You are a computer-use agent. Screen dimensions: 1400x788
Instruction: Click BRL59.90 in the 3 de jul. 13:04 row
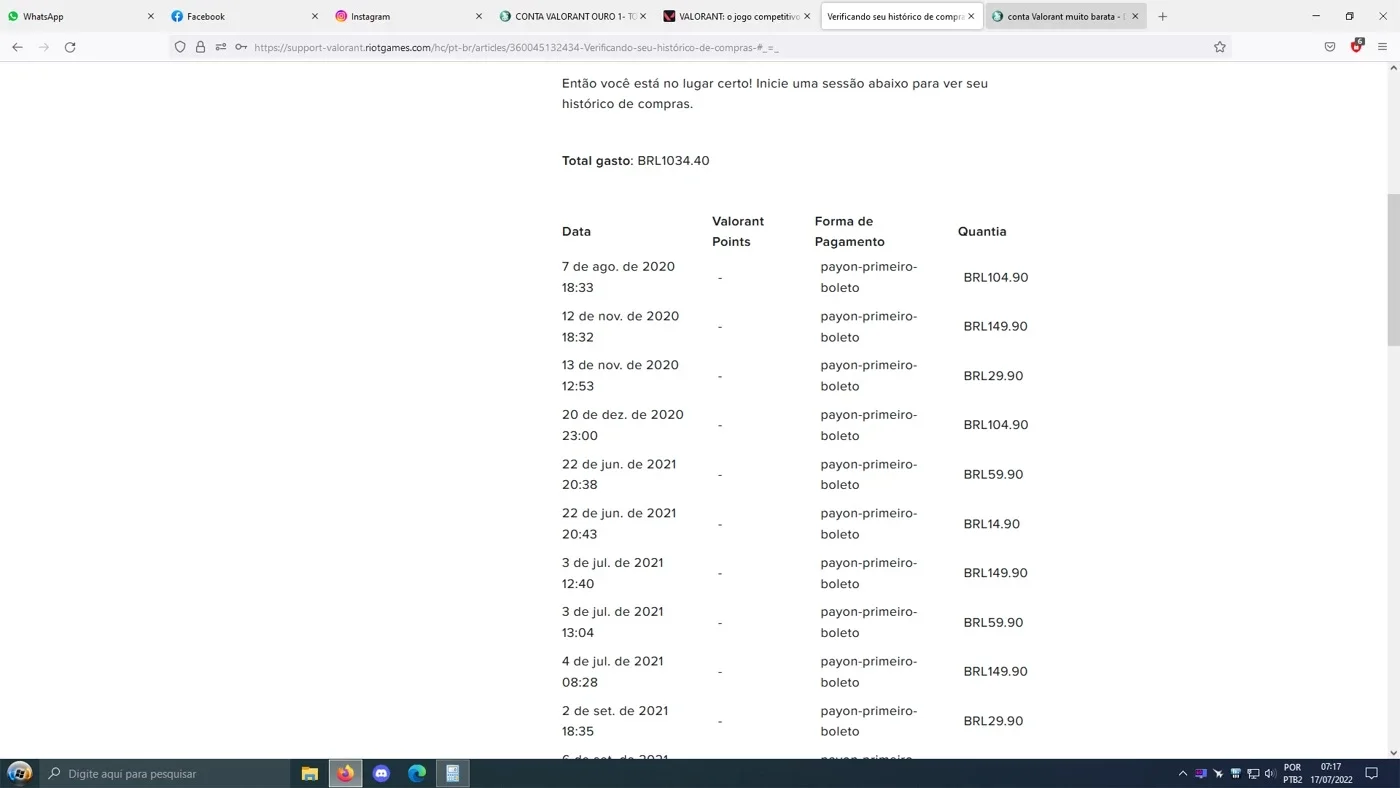click(993, 622)
